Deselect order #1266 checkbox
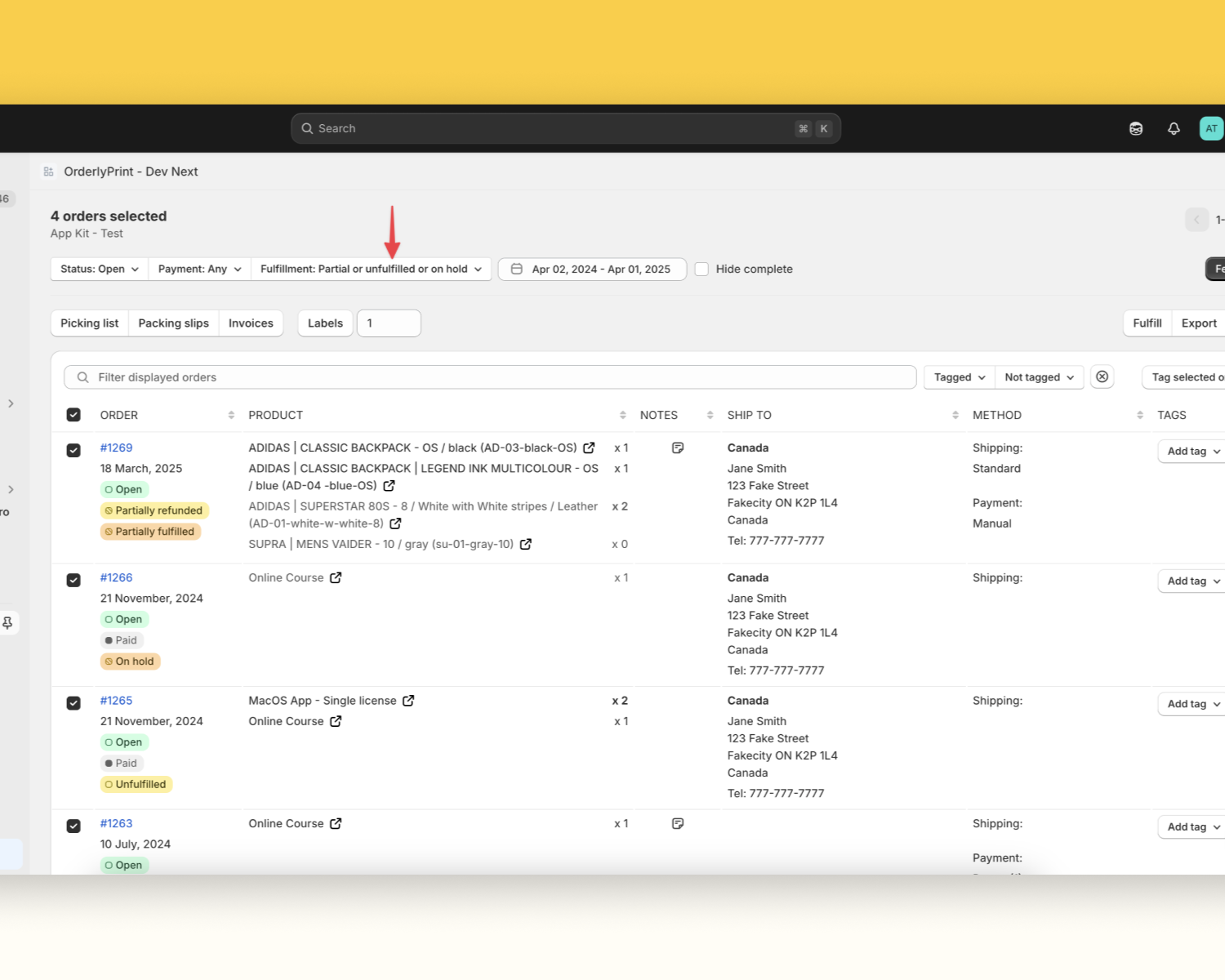Image resolution: width=1225 pixels, height=980 pixels. (73, 581)
